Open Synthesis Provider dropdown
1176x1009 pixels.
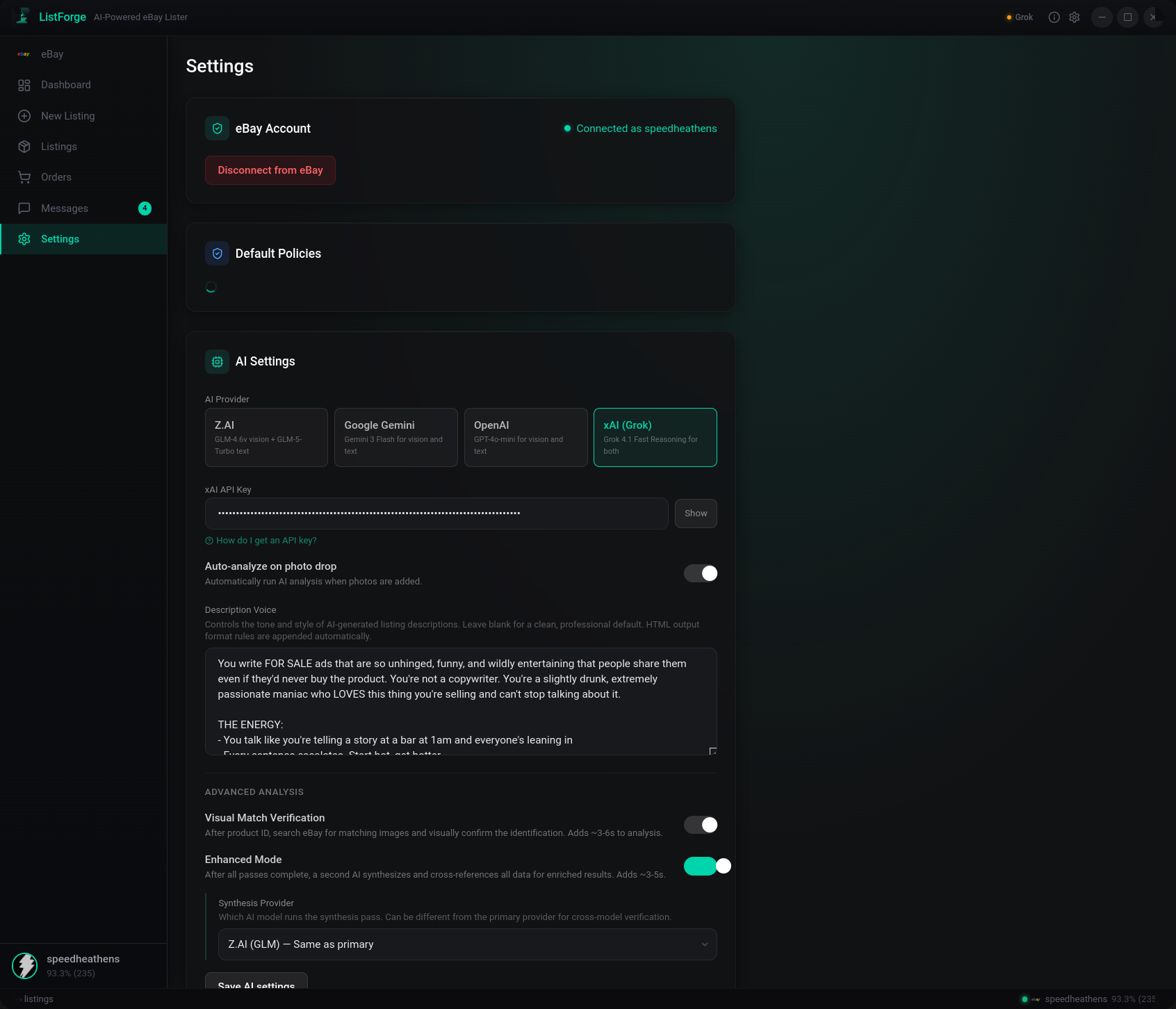click(x=468, y=944)
